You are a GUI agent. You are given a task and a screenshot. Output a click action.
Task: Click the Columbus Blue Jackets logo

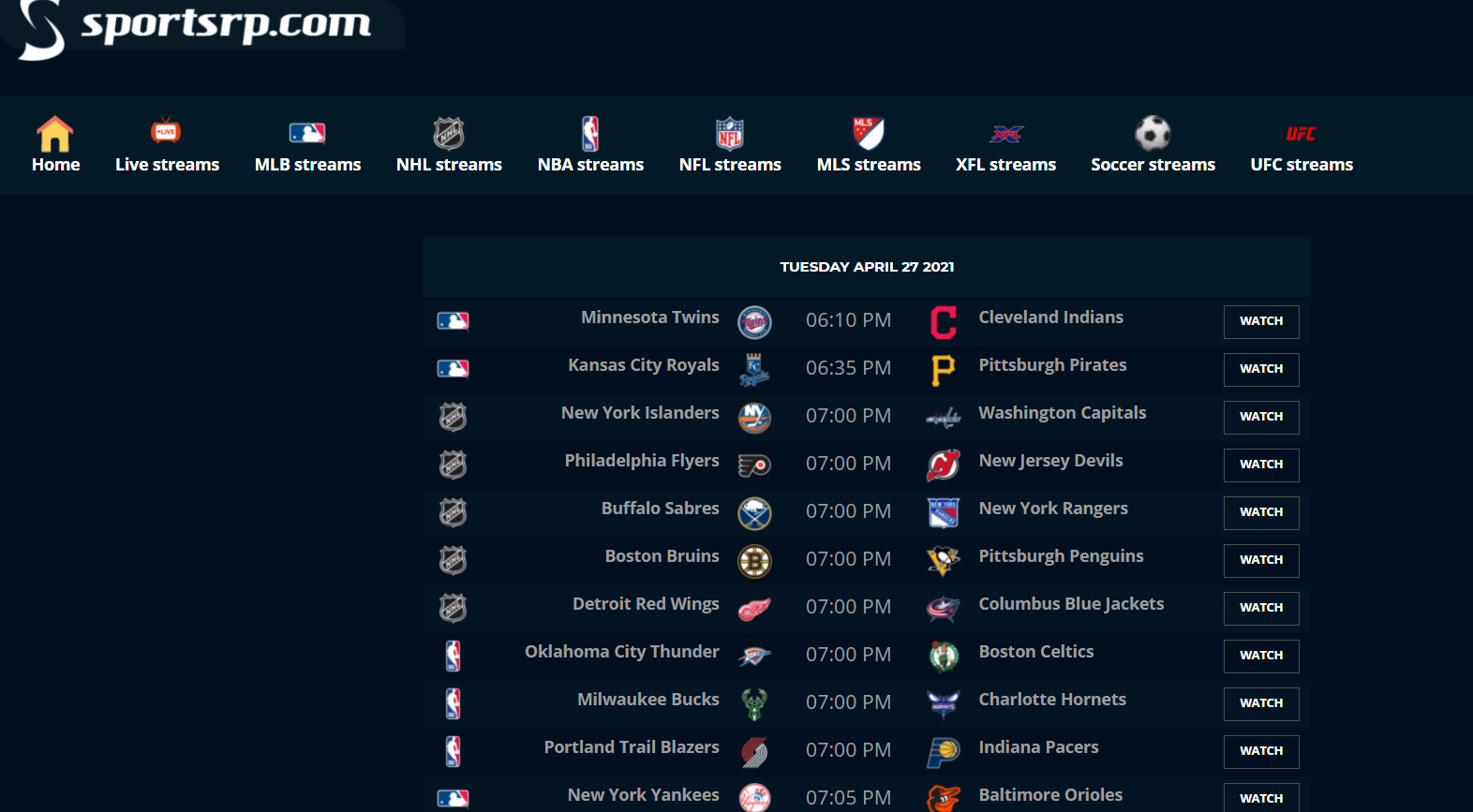click(x=944, y=609)
